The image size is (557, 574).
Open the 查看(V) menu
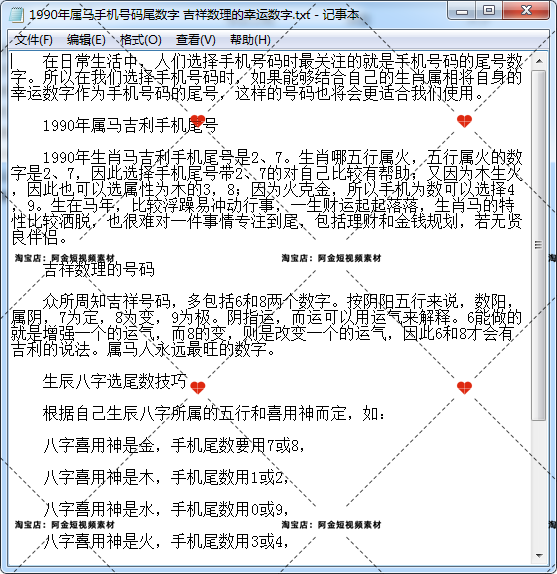pyautogui.click(x=195, y=40)
